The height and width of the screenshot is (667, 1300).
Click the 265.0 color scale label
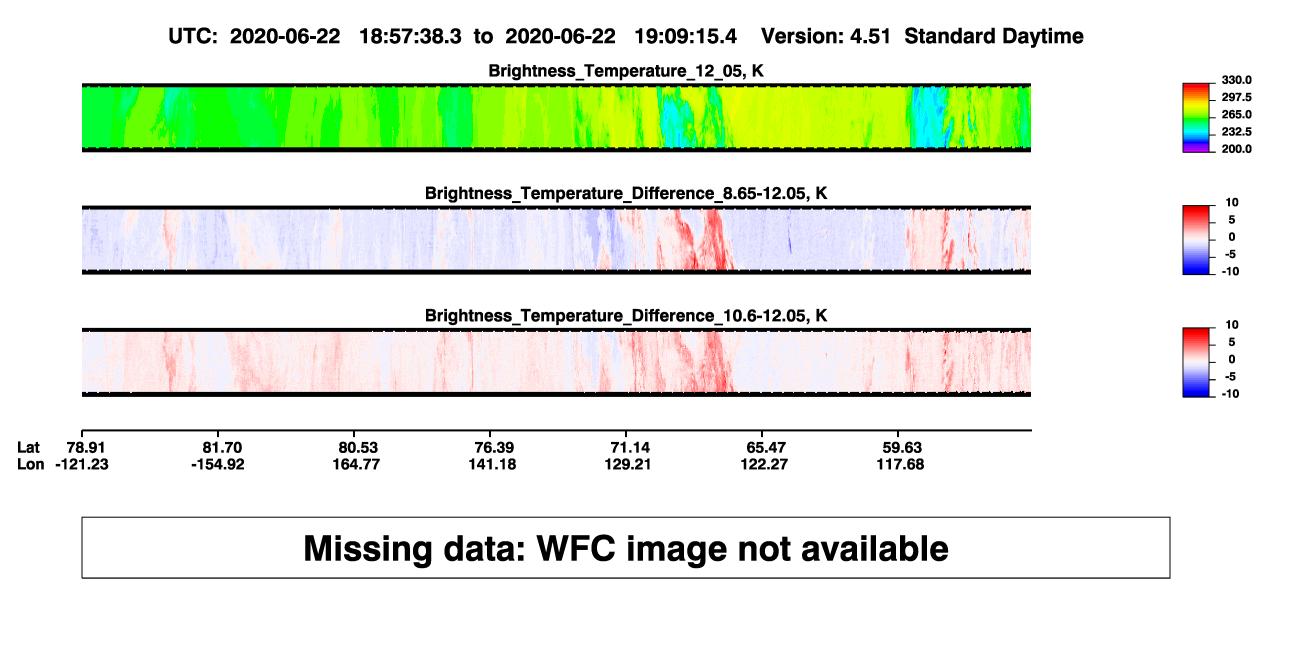(x=1237, y=115)
